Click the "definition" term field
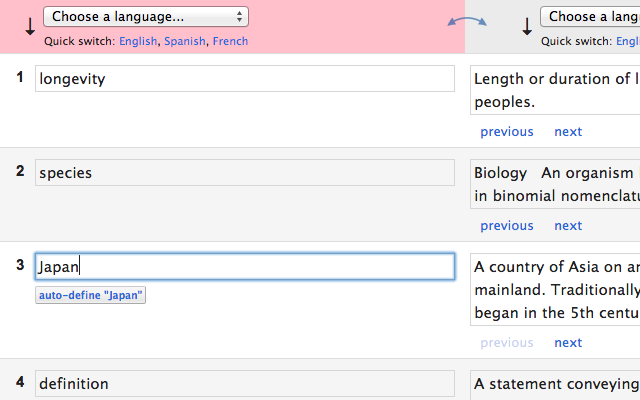Viewport: 640px width, 400px height. point(245,384)
